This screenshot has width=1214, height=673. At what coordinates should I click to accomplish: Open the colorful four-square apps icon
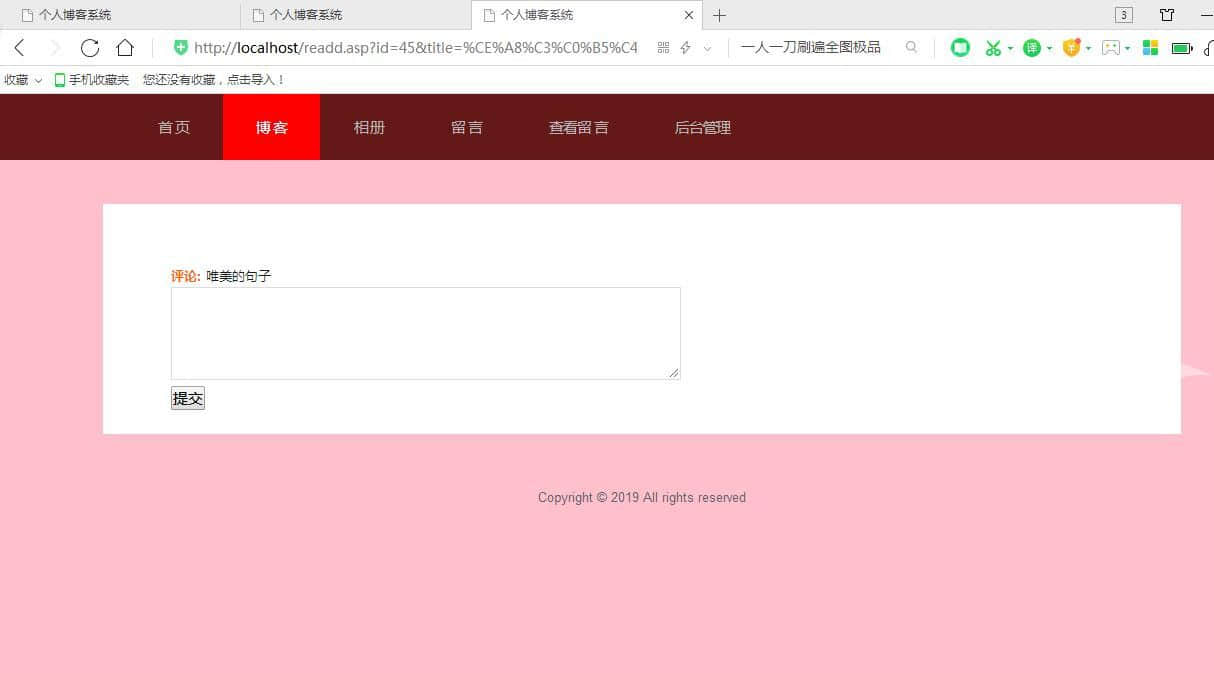coord(1150,48)
